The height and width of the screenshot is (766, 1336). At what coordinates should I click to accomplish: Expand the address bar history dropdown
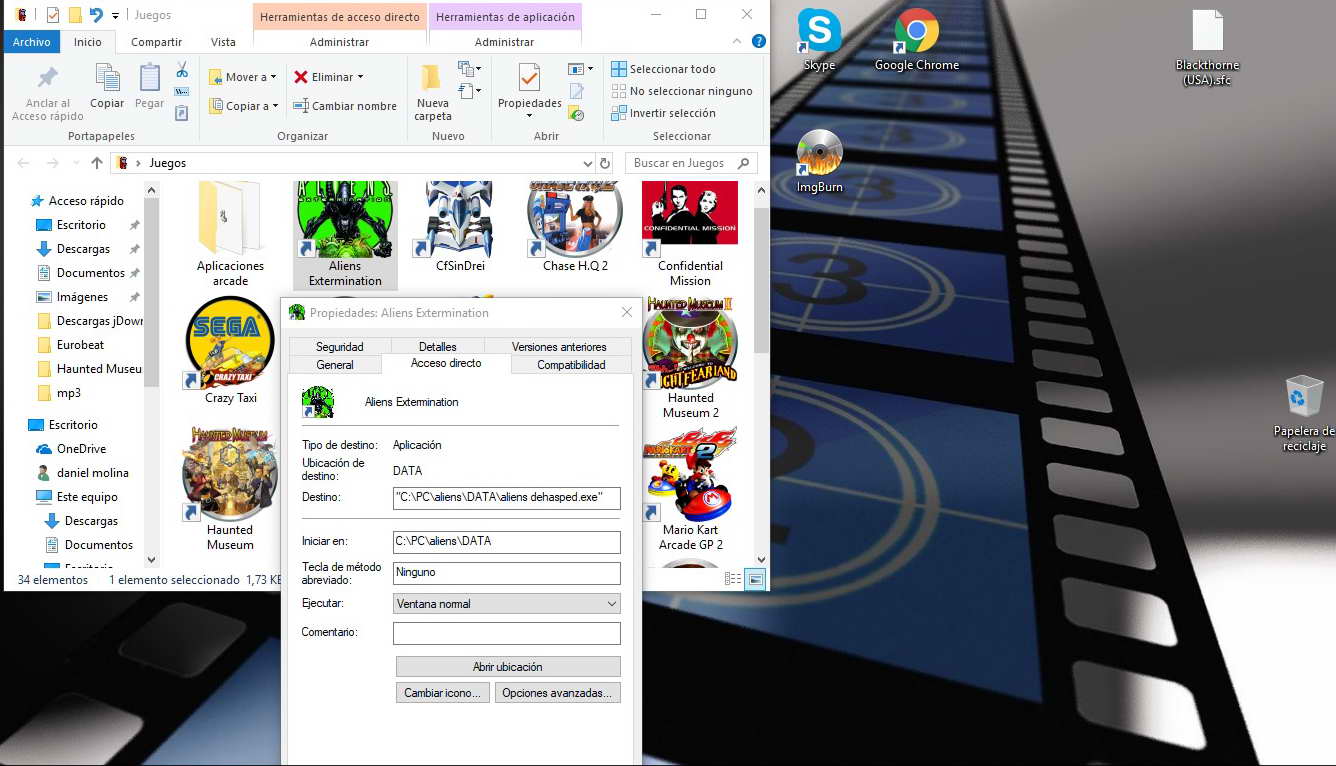coord(587,163)
